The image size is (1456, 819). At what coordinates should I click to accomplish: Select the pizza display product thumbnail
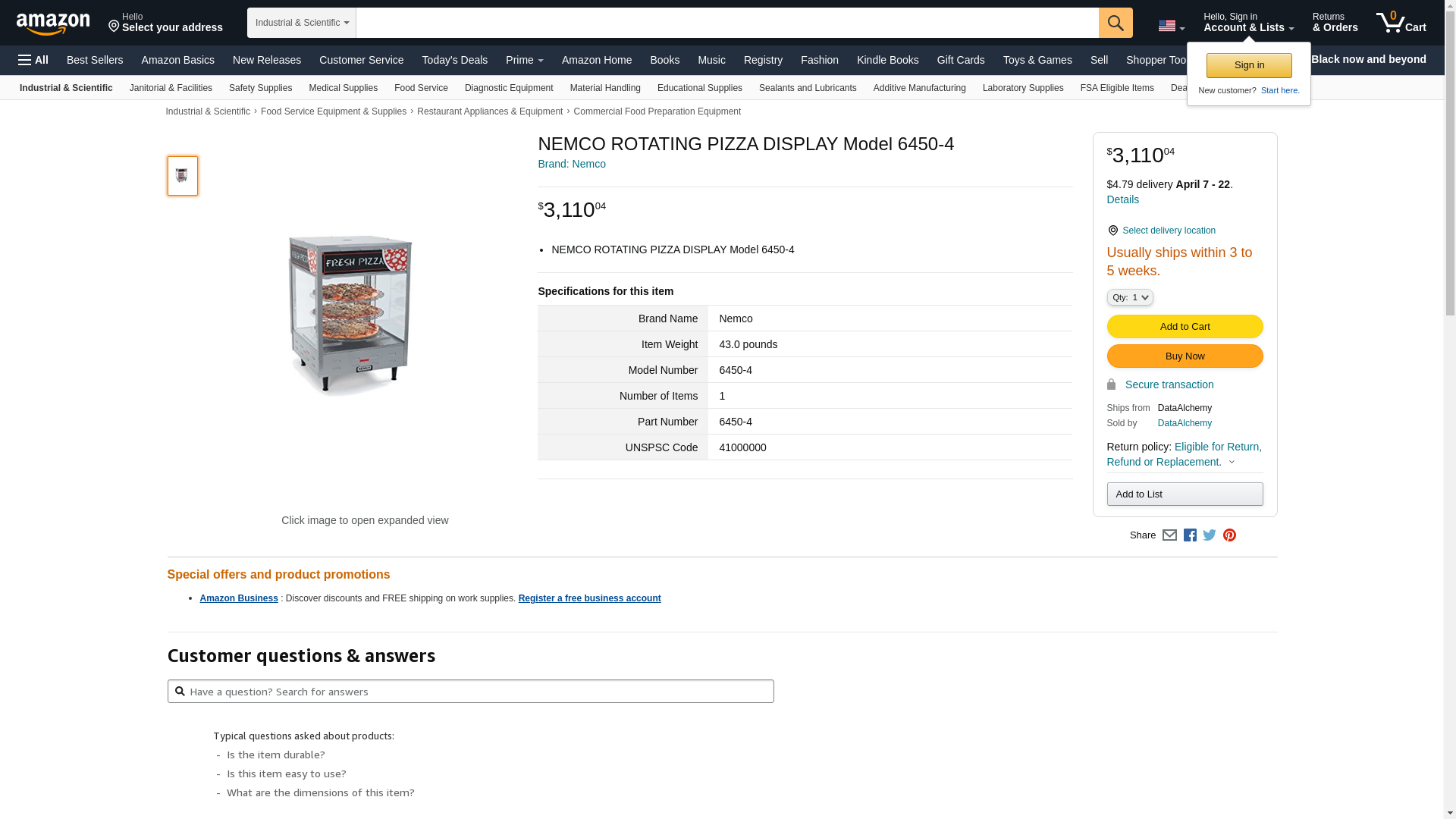(x=183, y=176)
